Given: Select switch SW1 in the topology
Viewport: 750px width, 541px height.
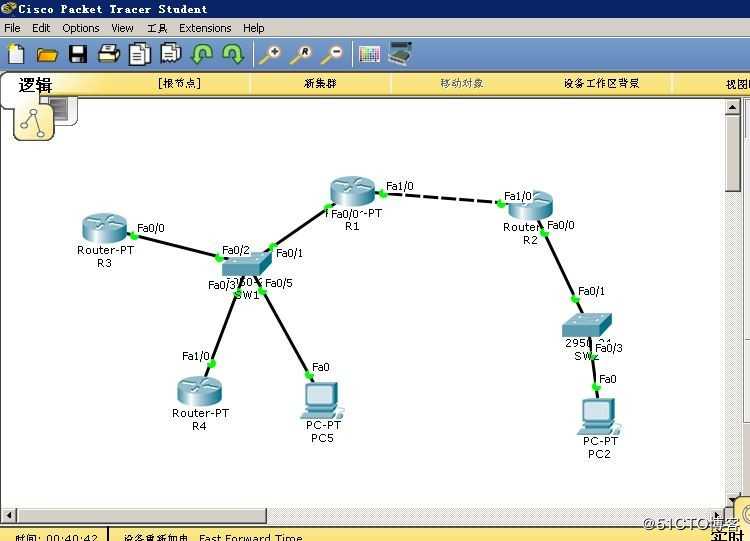Looking at the screenshot, I should tap(246, 264).
